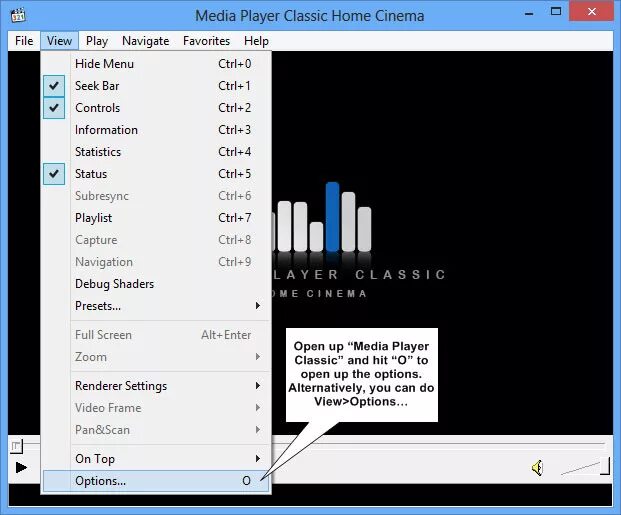Click the Full Screen menu entry
Screen dimensions: 621x515
156,335
